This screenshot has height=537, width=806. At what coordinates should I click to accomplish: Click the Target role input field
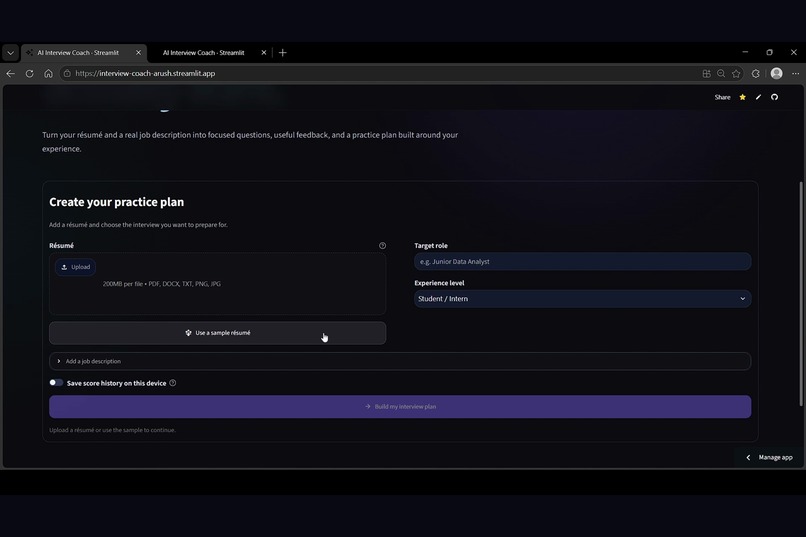click(582, 262)
